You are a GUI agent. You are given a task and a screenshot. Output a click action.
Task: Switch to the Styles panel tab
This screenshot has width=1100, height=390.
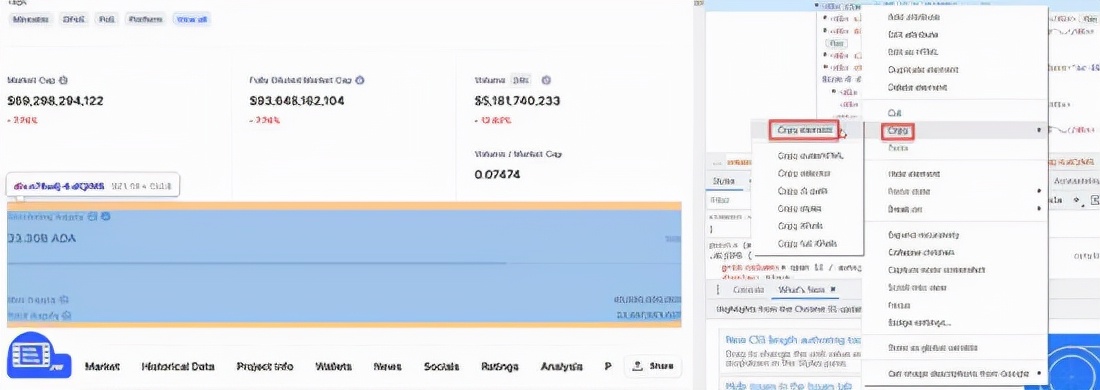(x=723, y=181)
